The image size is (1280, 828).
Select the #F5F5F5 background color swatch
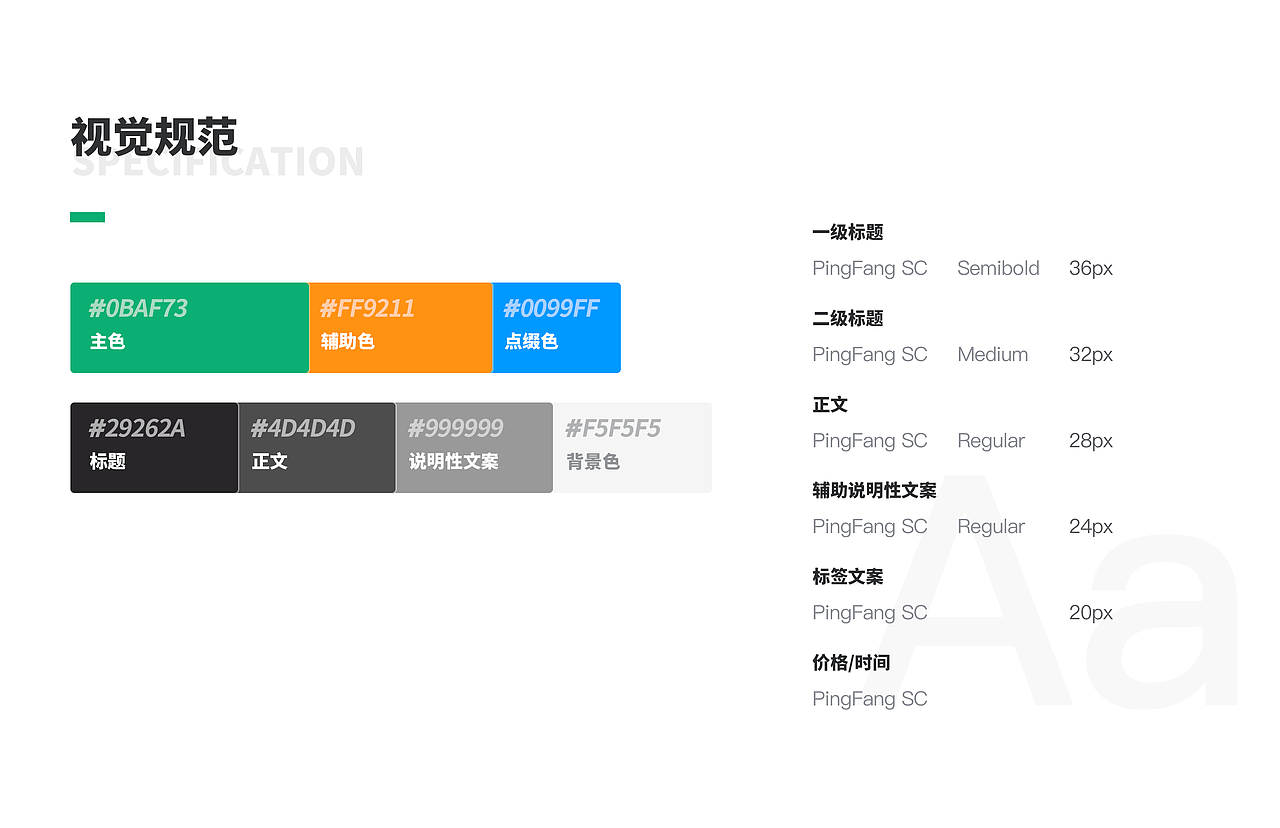[632, 447]
